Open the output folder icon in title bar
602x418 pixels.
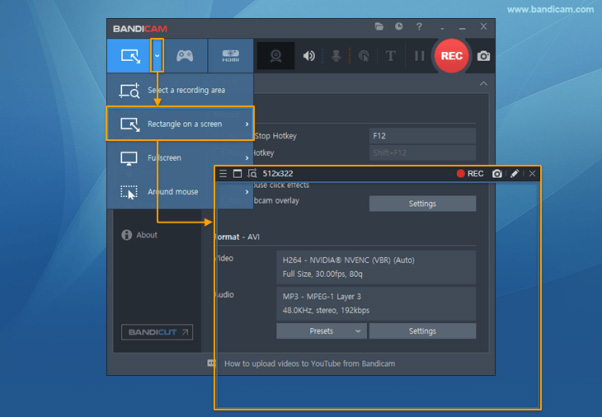pos(379,27)
